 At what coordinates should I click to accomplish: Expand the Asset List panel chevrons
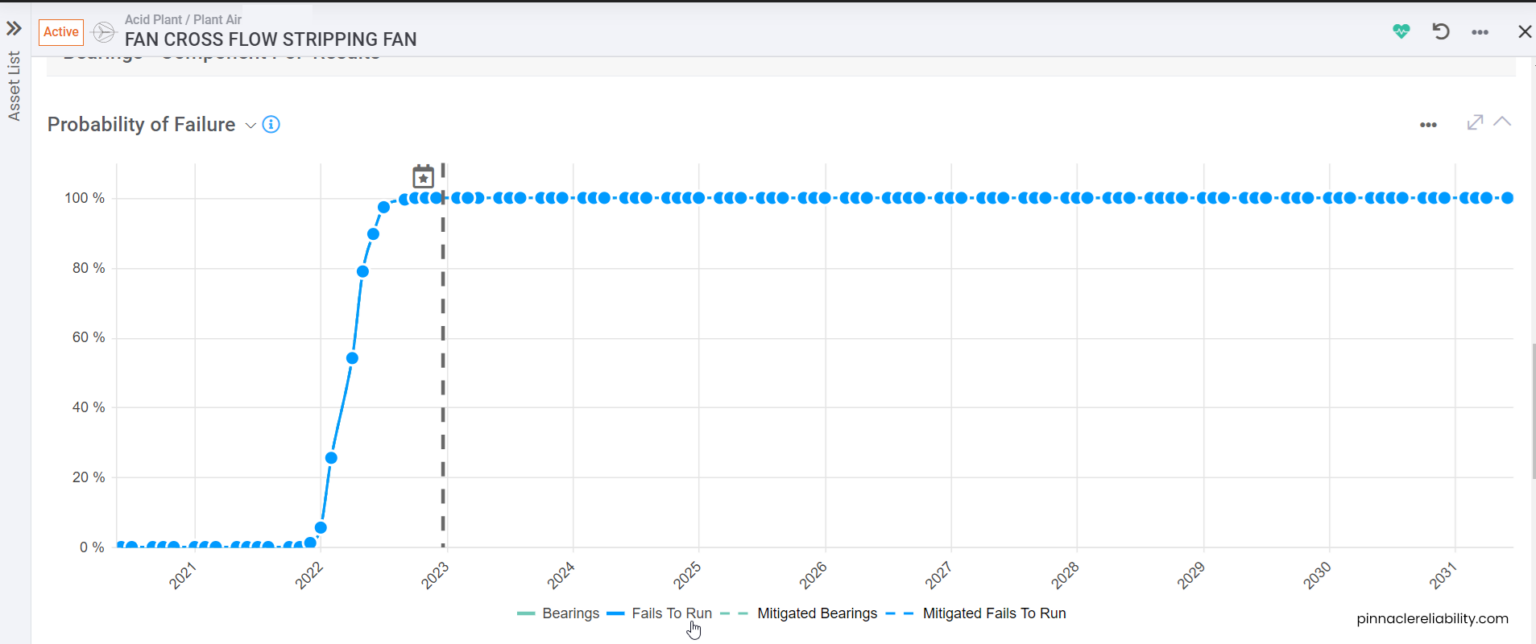click(x=14, y=28)
